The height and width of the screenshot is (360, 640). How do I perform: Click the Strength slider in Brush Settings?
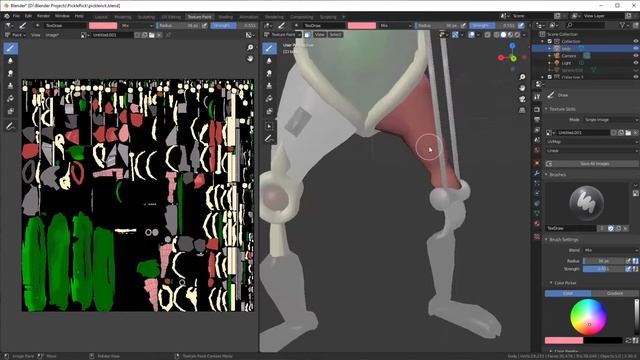coord(603,269)
